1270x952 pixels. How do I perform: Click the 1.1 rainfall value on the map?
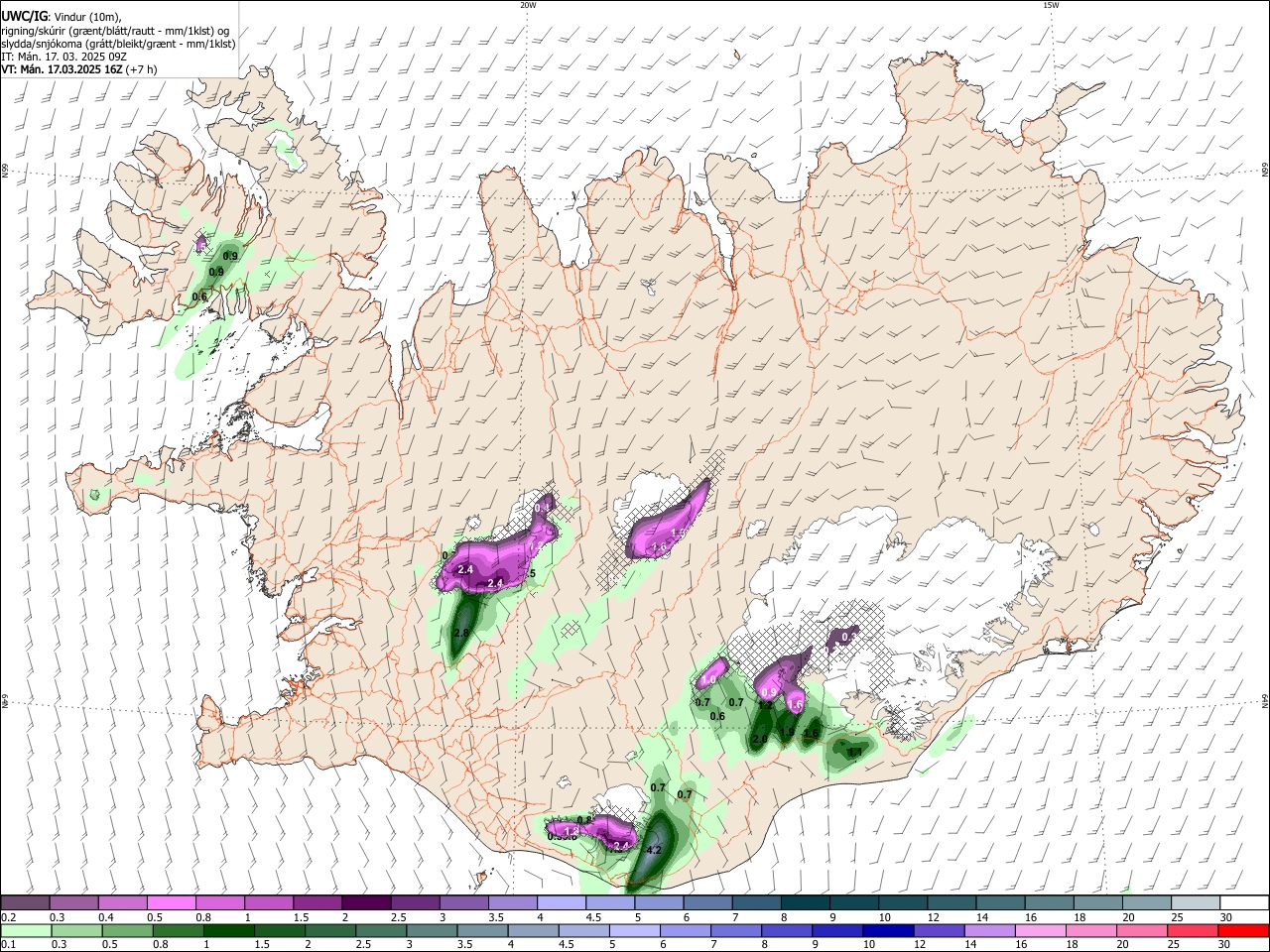pos(855,753)
